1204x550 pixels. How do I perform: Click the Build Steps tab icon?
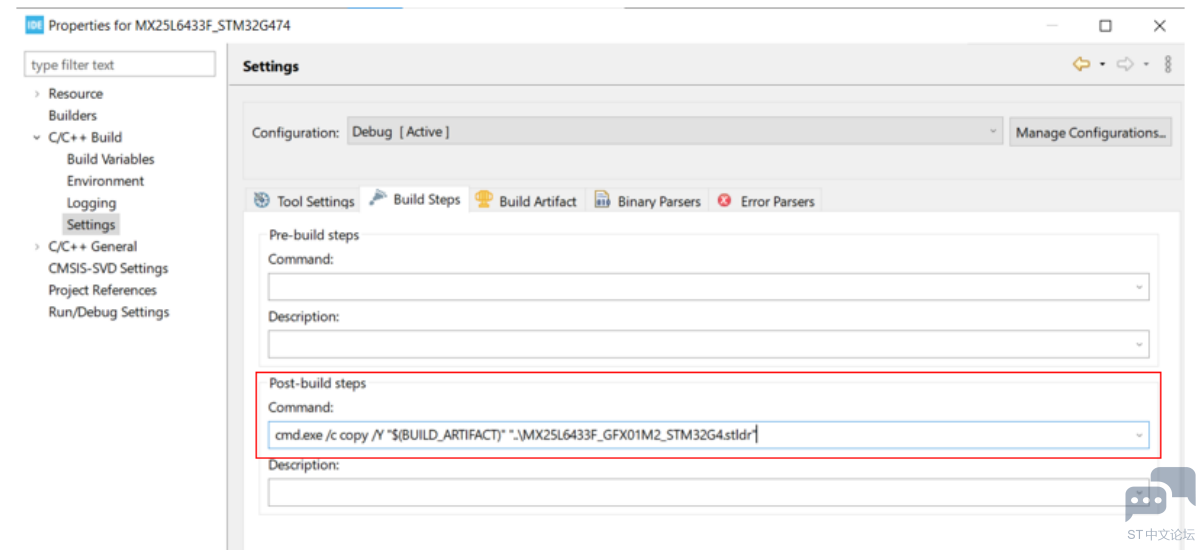pos(378,199)
